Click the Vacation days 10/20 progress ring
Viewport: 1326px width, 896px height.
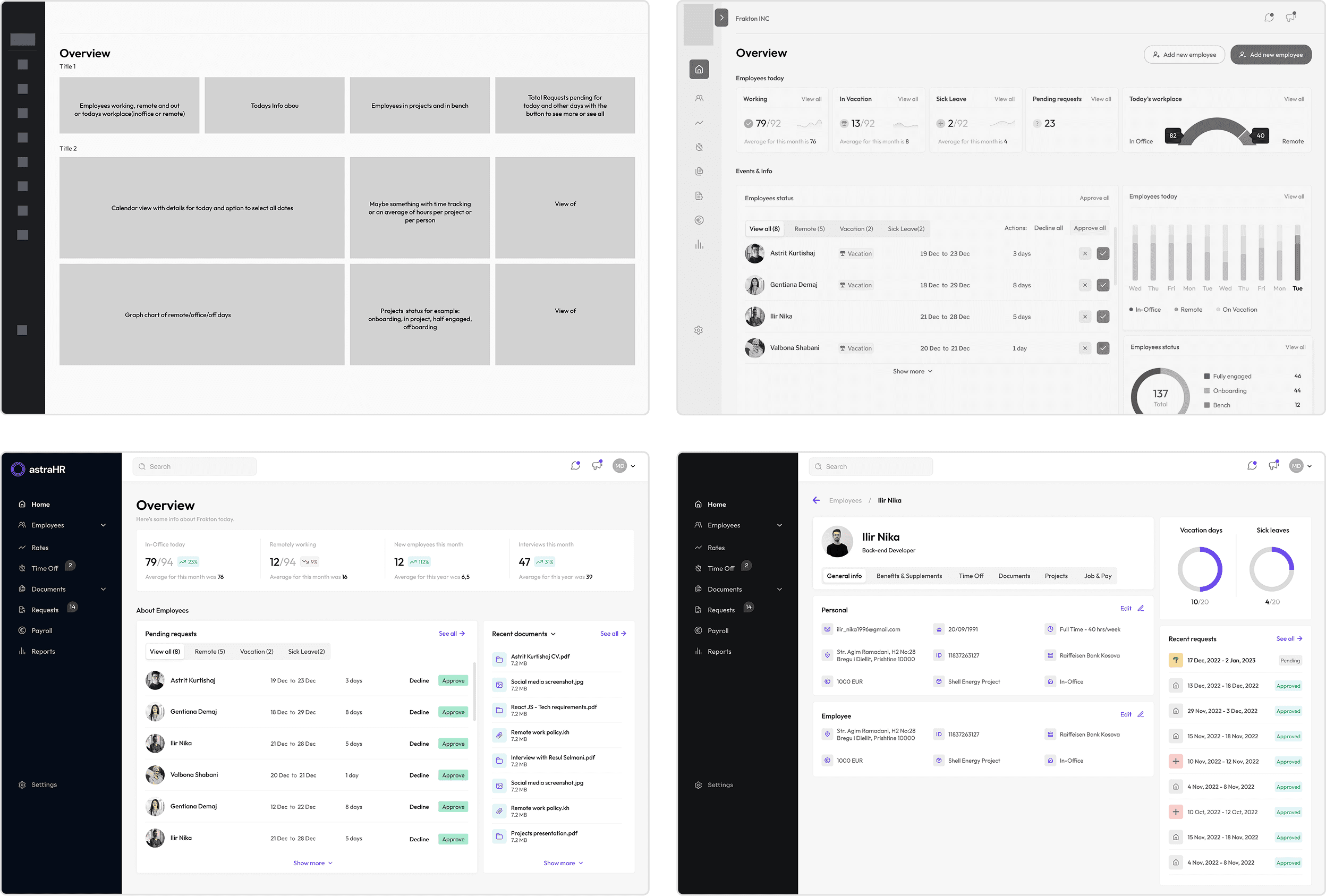[1200, 569]
